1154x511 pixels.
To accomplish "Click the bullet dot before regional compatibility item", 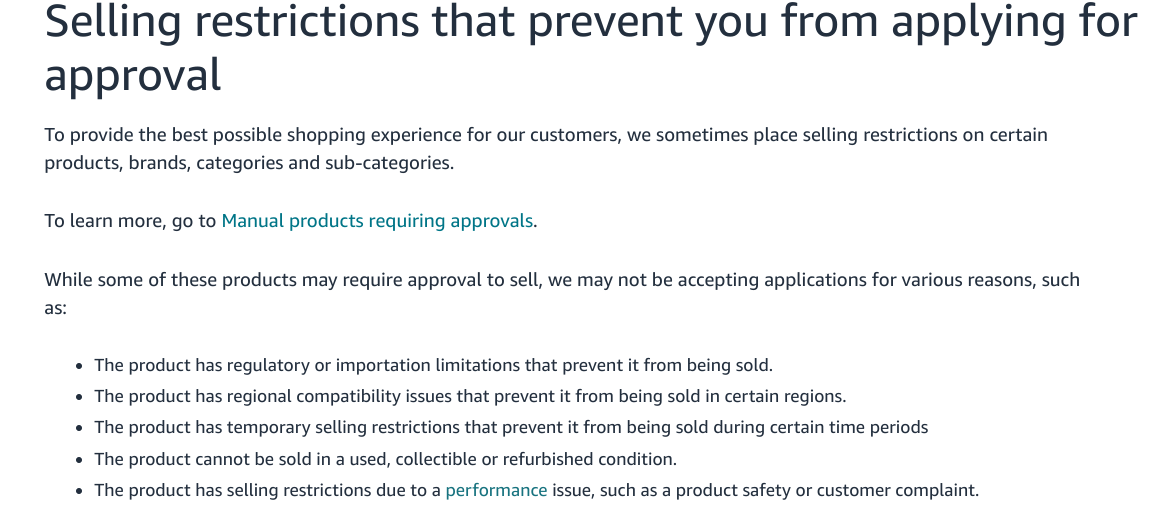I will pos(79,397).
